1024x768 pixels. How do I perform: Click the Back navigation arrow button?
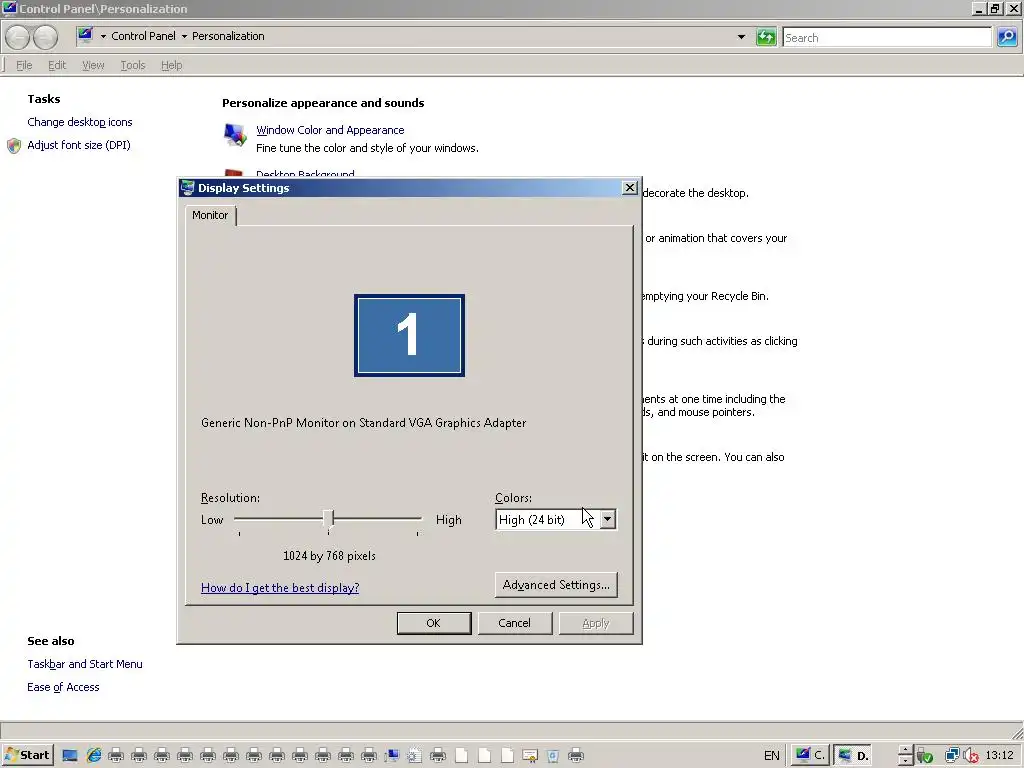coord(18,37)
